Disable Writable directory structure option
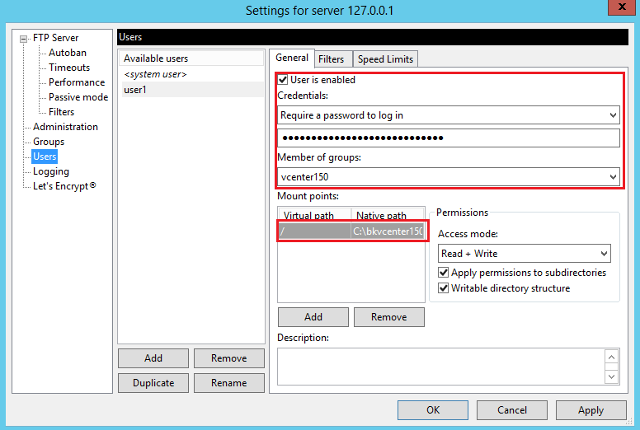640x430 pixels. pos(444,288)
